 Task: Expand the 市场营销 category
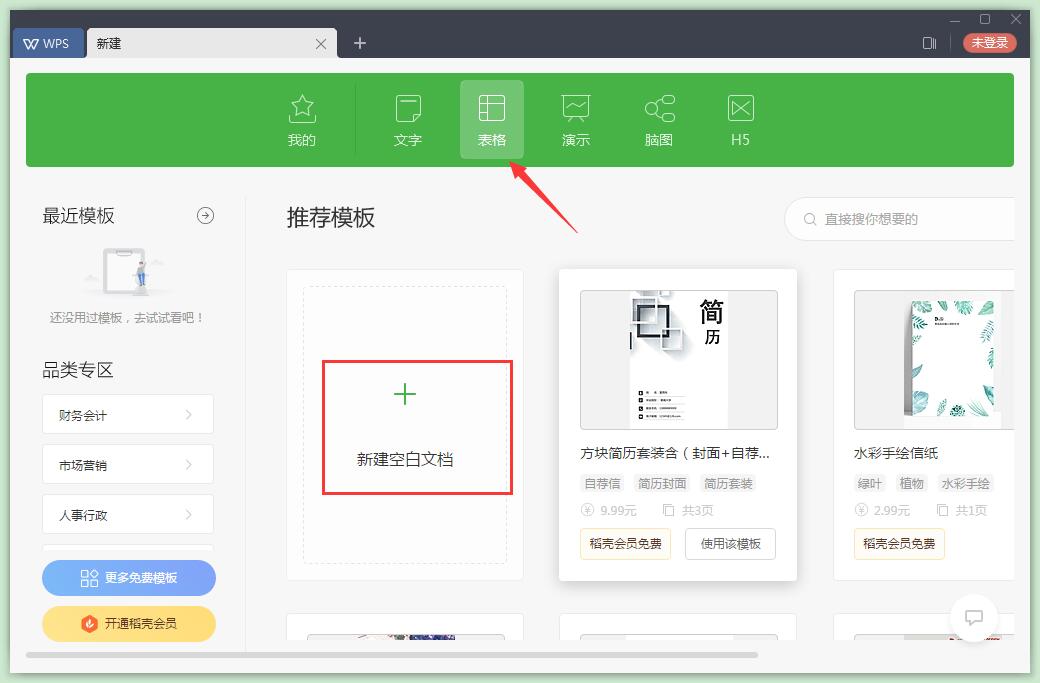pyautogui.click(x=127, y=464)
